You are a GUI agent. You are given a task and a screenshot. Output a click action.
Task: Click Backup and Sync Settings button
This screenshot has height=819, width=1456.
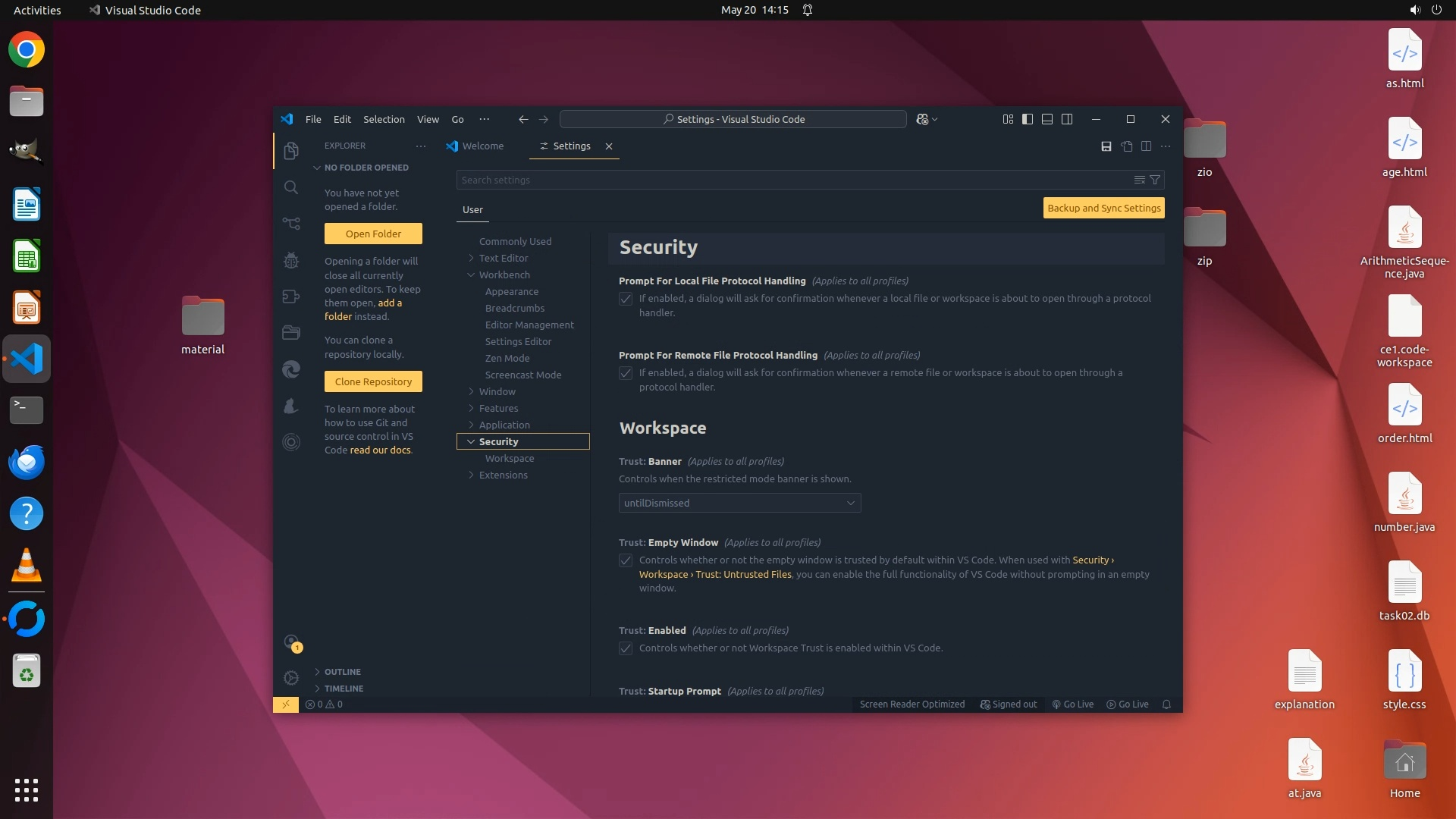coord(1103,208)
